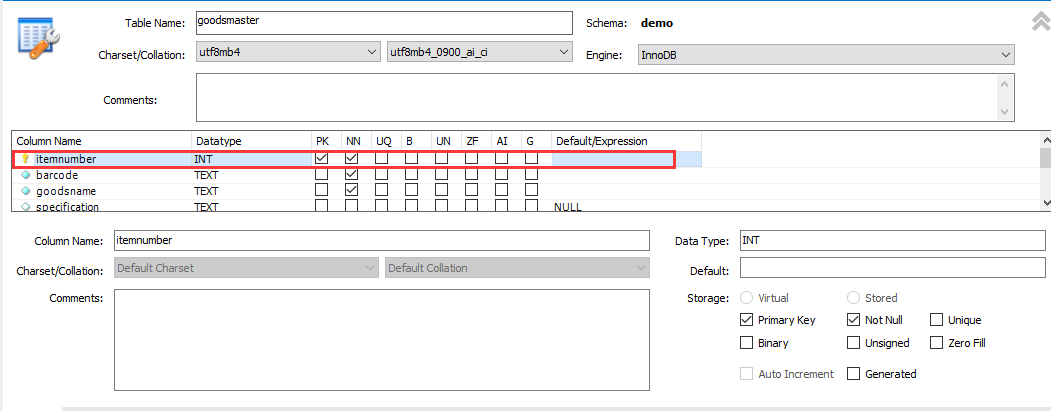
Task: Expand the InnoDB engine dropdown
Action: tap(826, 55)
